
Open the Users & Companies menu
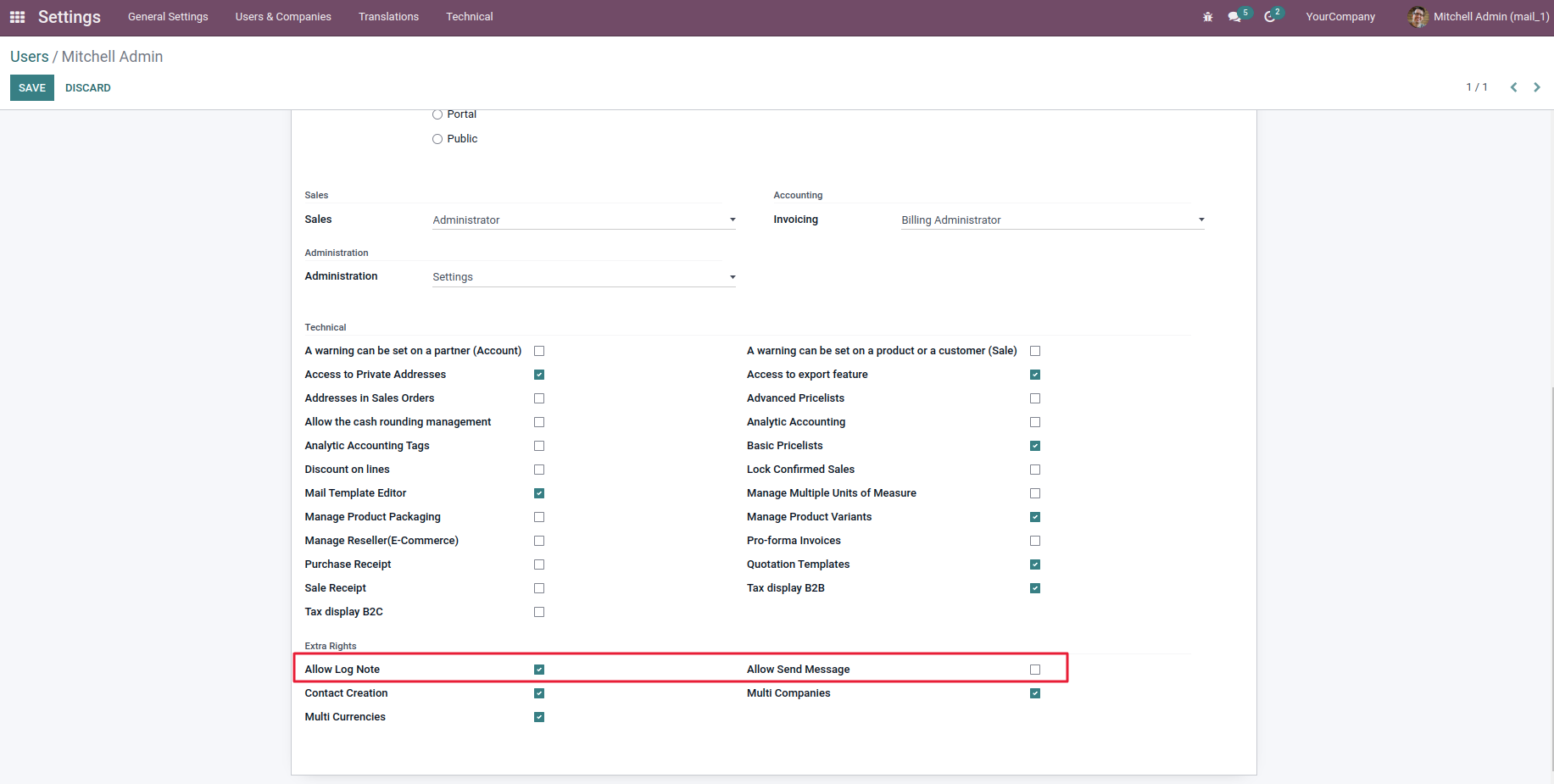click(x=283, y=17)
